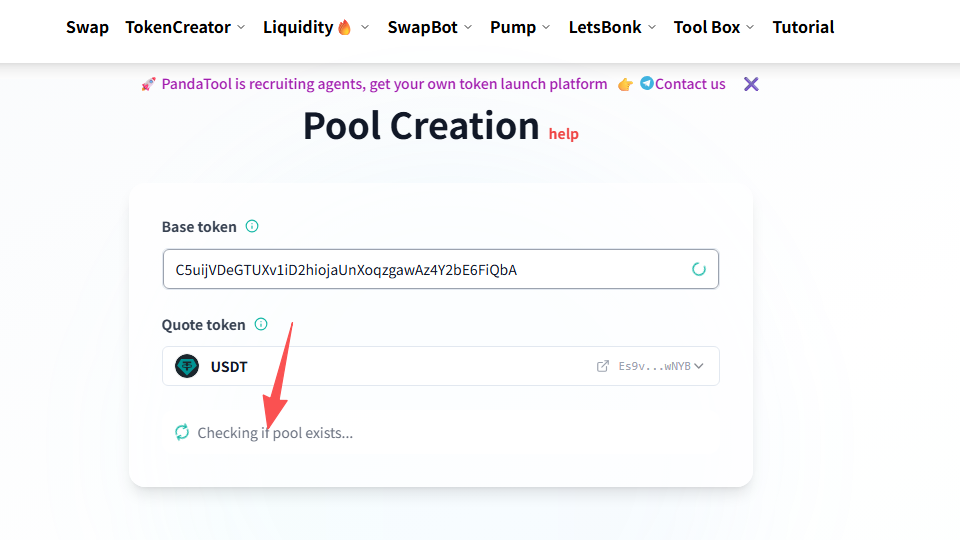Expand the SwapBot menu
The image size is (960, 540).
coord(429,27)
